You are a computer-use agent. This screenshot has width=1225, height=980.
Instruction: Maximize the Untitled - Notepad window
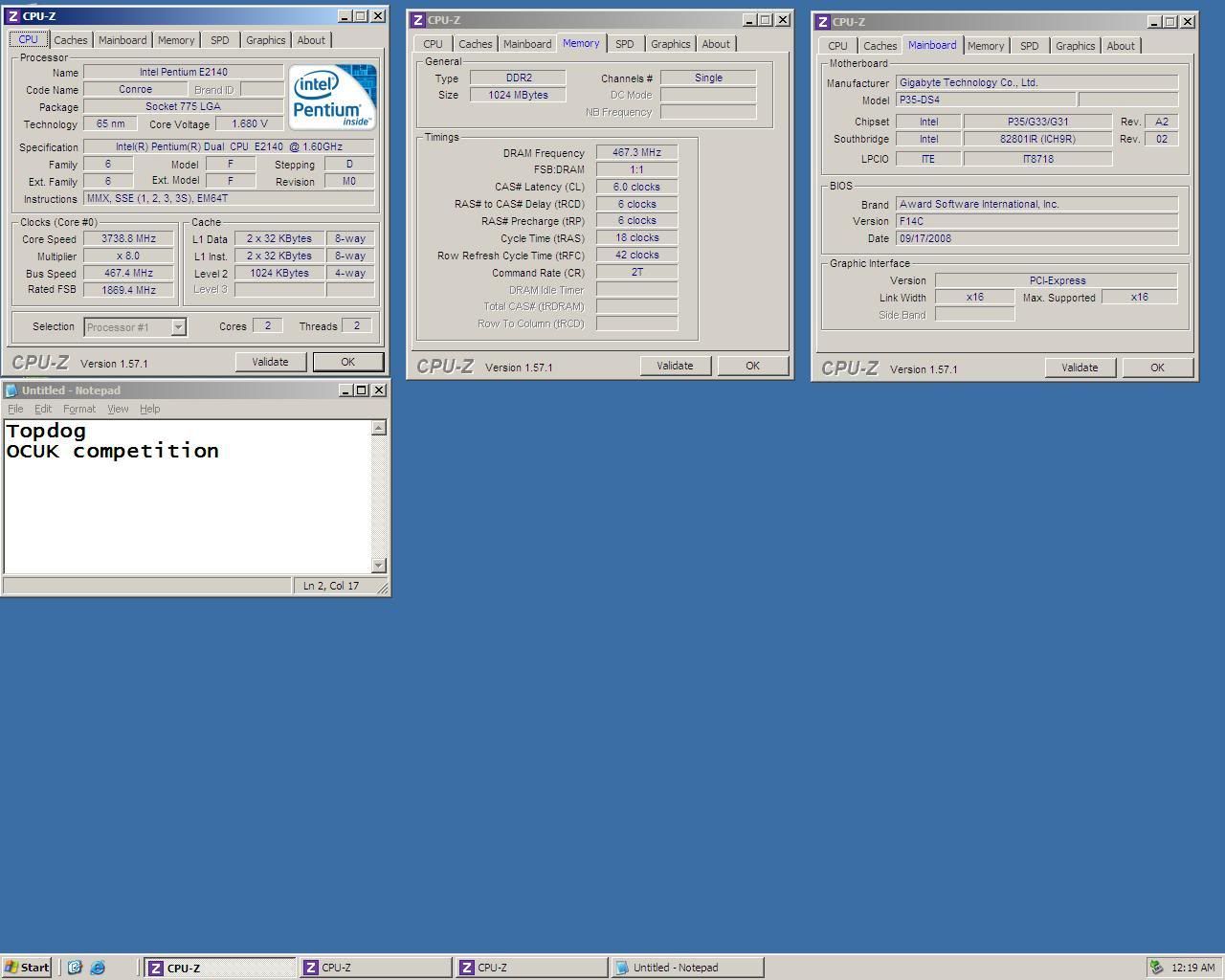361,390
